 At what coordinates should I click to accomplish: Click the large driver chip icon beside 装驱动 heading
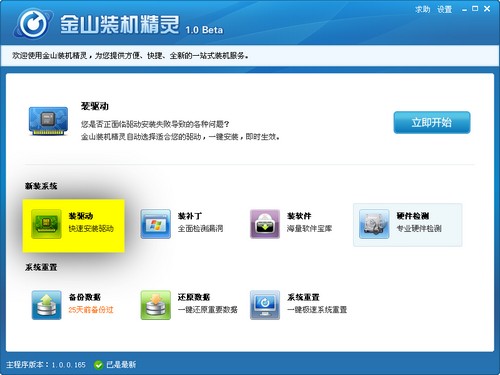[48, 121]
